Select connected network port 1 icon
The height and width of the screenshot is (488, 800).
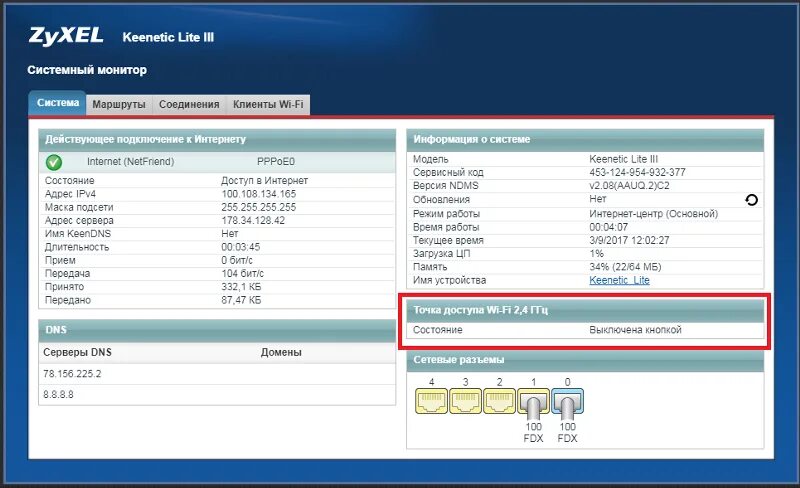[533, 403]
